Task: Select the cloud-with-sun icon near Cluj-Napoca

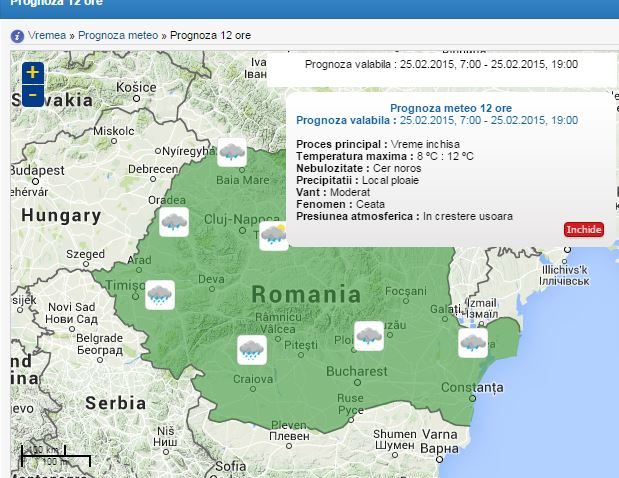Action: click(273, 236)
